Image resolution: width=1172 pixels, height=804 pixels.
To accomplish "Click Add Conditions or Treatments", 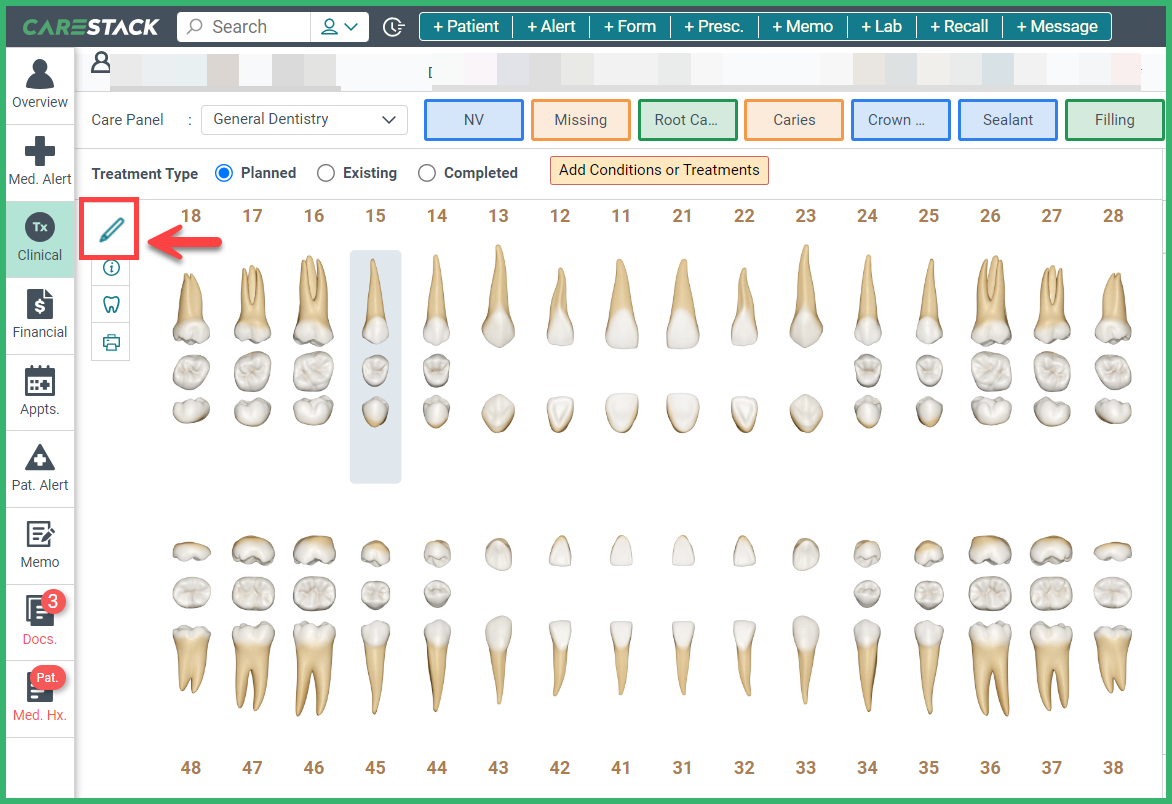I will [x=659, y=170].
